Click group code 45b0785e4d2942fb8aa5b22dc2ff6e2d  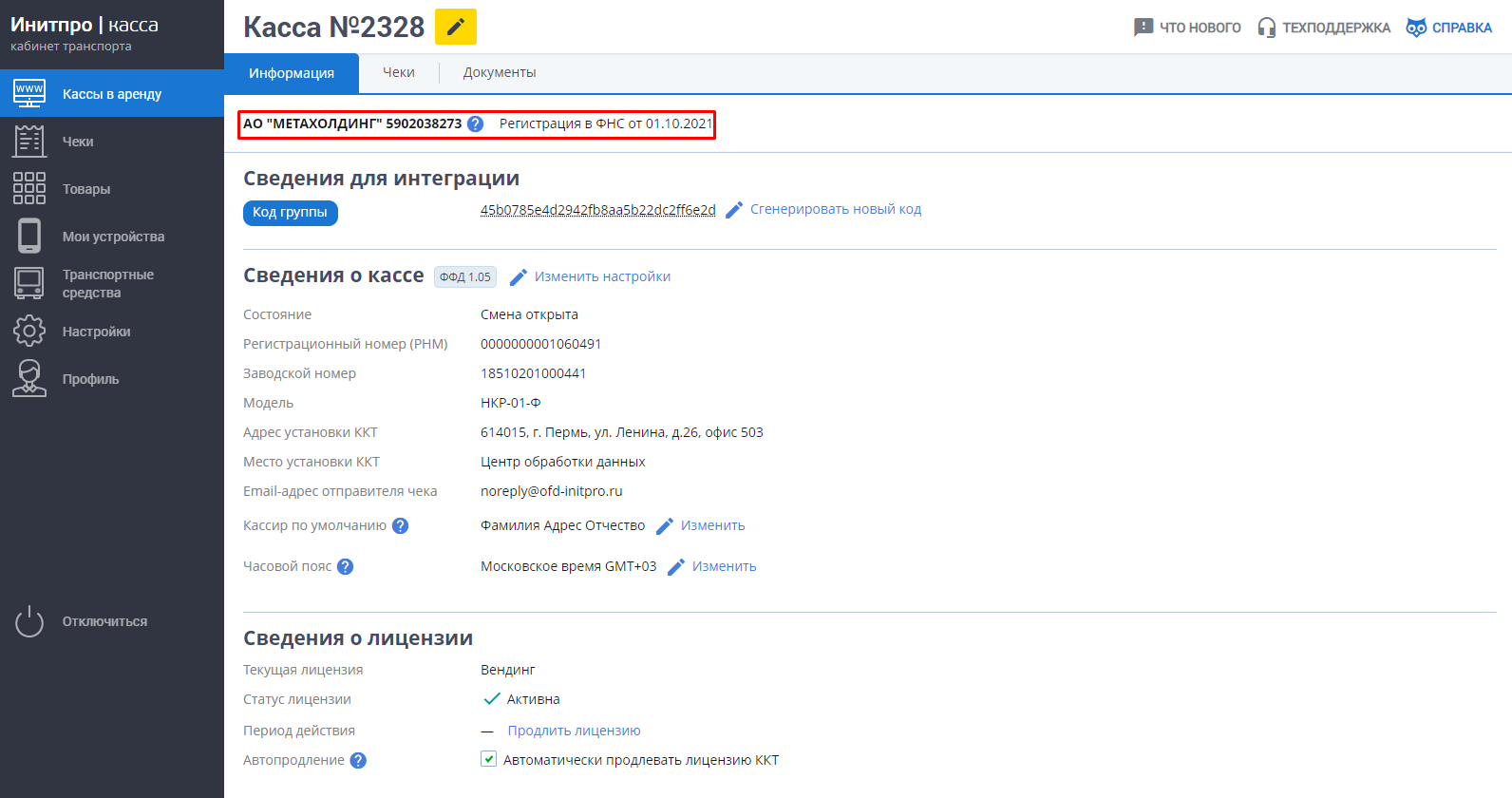pyautogui.click(x=598, y=210)
